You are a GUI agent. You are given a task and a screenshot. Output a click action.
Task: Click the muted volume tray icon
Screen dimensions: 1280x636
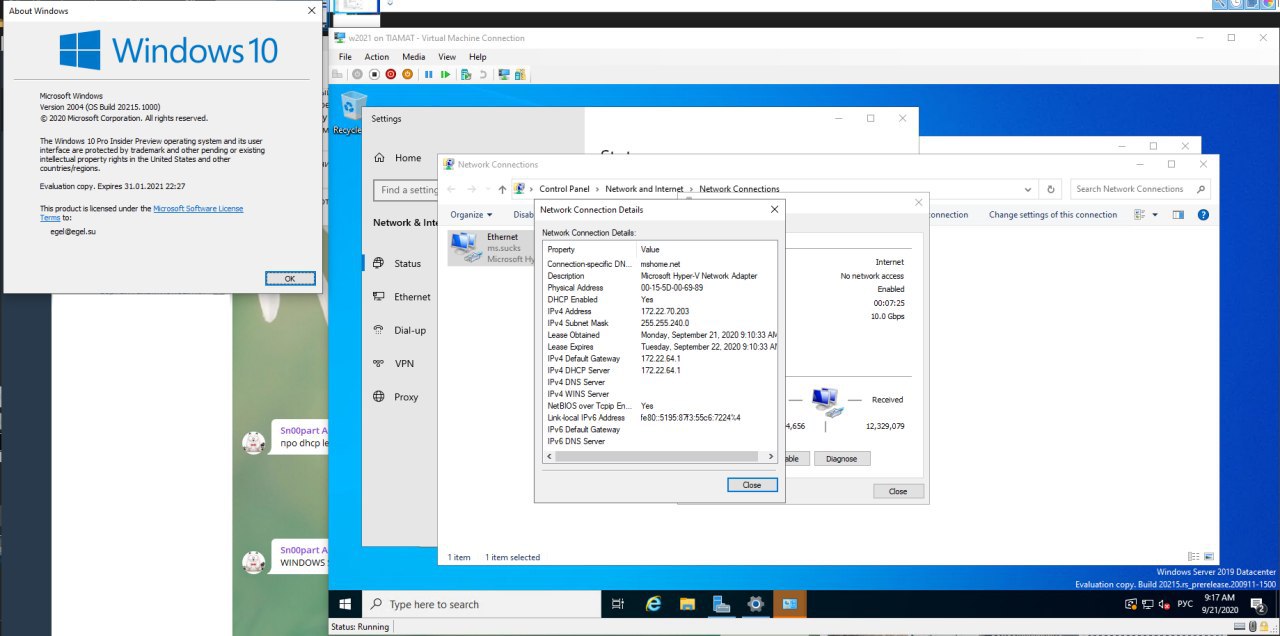coord(1166,604)
